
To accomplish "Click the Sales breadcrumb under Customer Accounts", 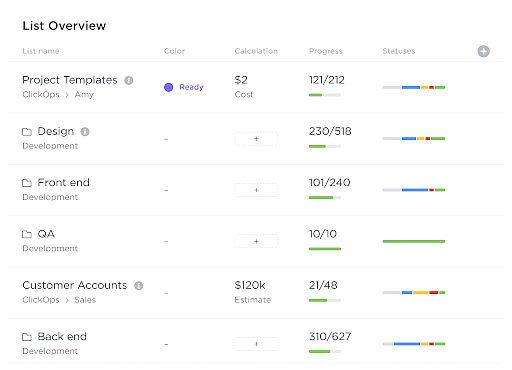I will 85,300.
